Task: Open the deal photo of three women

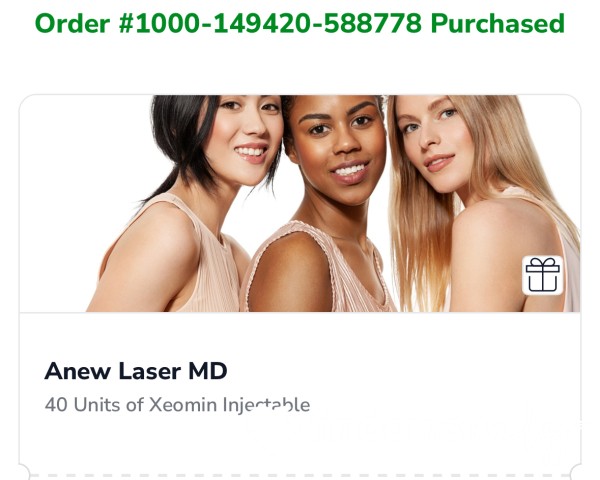Action: (x=300, y=203)
